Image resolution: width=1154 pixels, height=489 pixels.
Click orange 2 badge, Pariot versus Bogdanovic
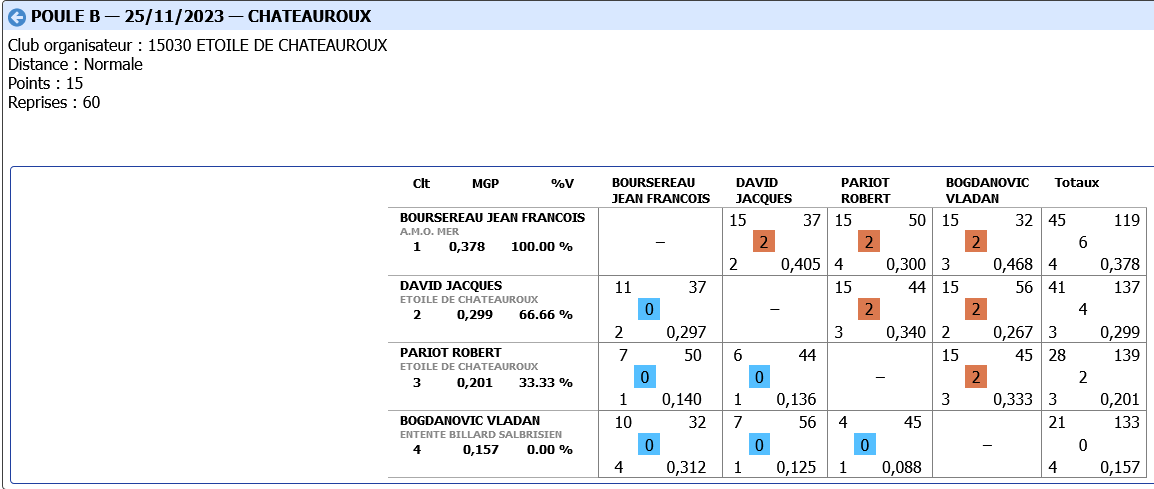[x=976, y=377]
